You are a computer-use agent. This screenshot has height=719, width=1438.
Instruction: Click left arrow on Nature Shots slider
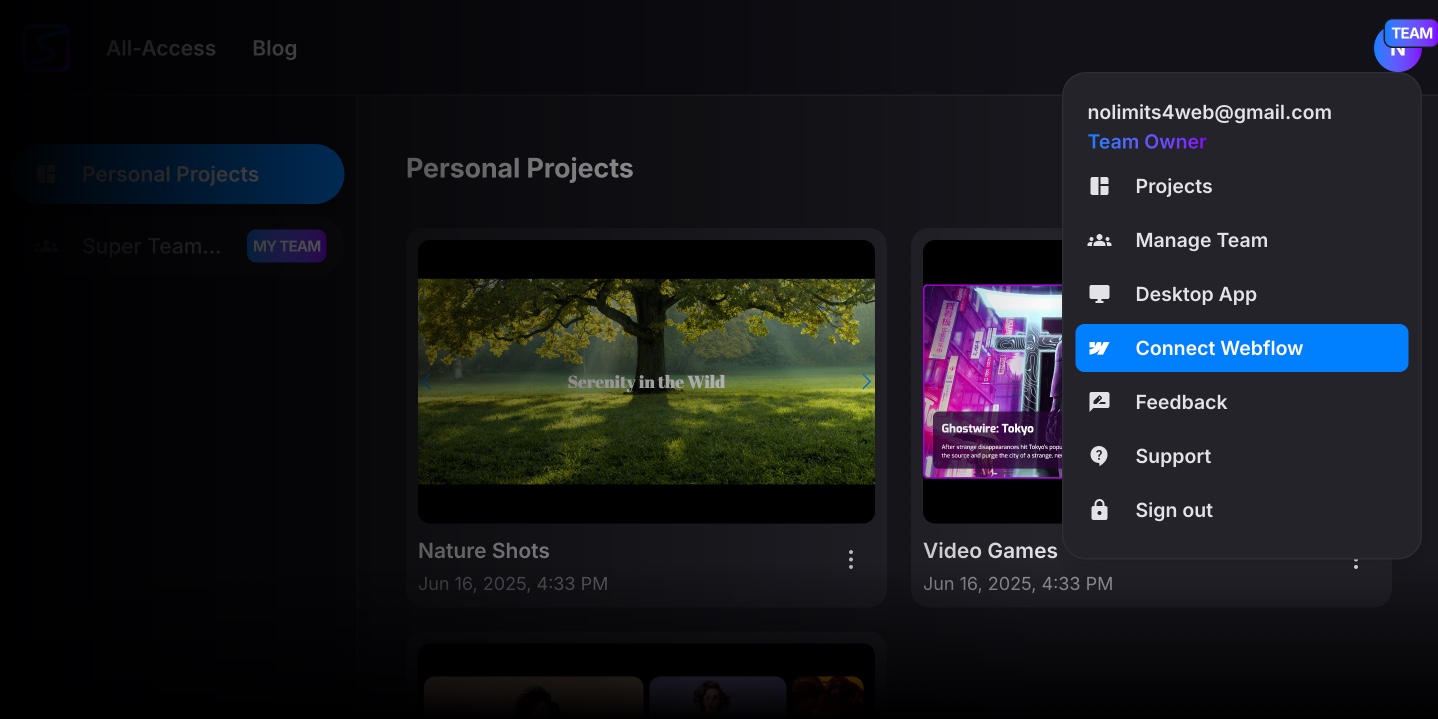coord(426,381)
